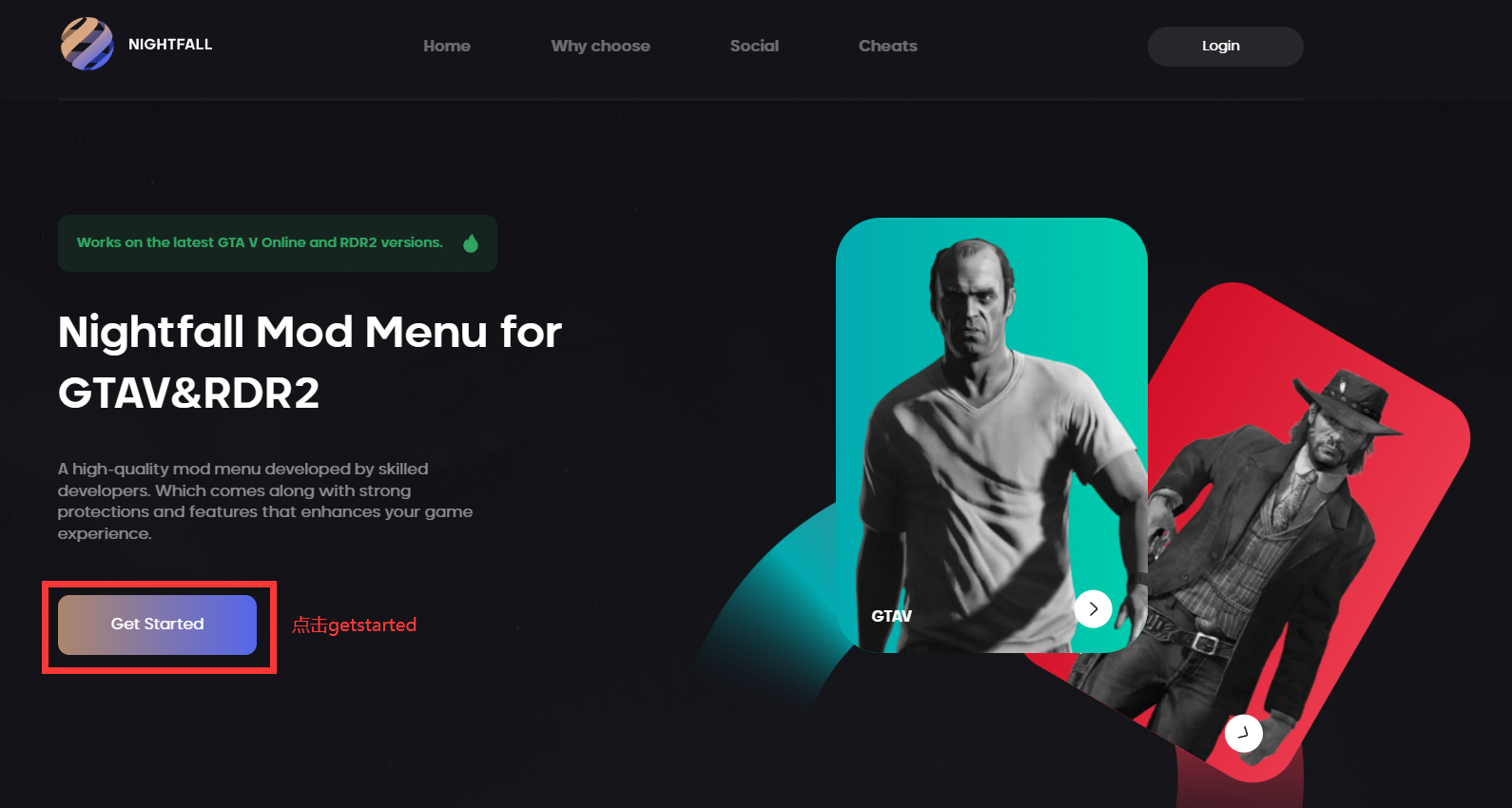This screenshot has height=808, width=1512.
Task: Open the Why choose menu item
Action: click(601, 46)
